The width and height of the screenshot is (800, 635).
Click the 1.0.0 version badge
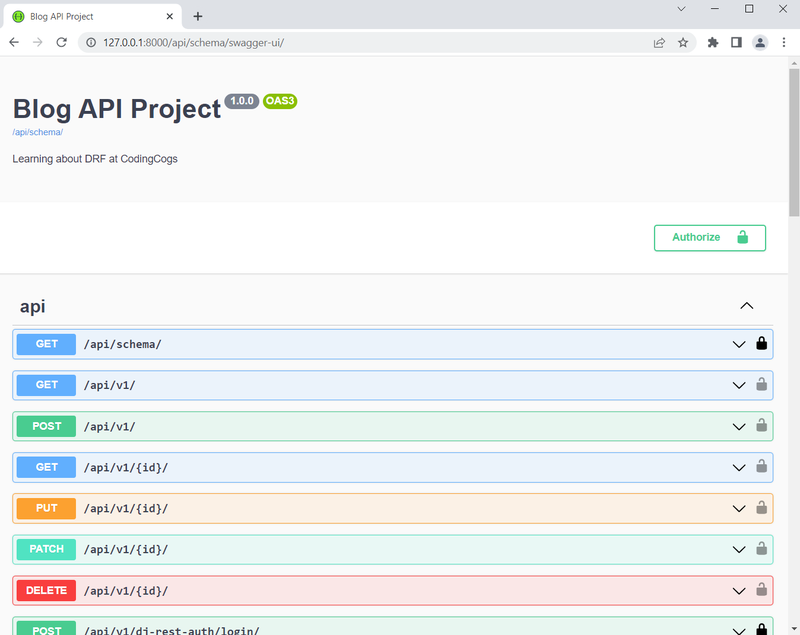click(x=242, y=101)
